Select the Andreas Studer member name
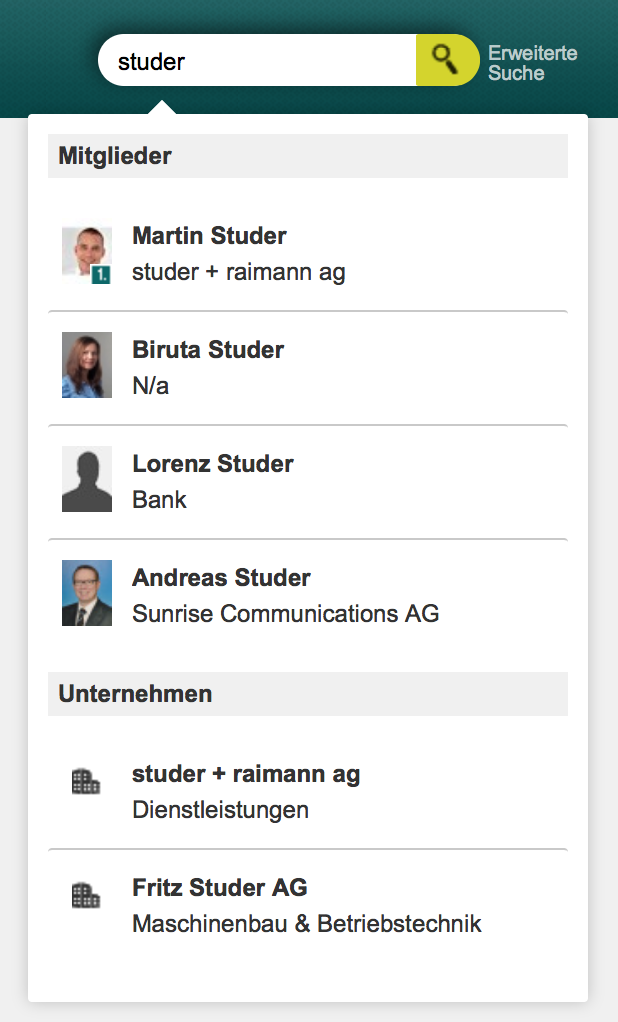The image size is (618, 1022). click(x=221, y=578)
